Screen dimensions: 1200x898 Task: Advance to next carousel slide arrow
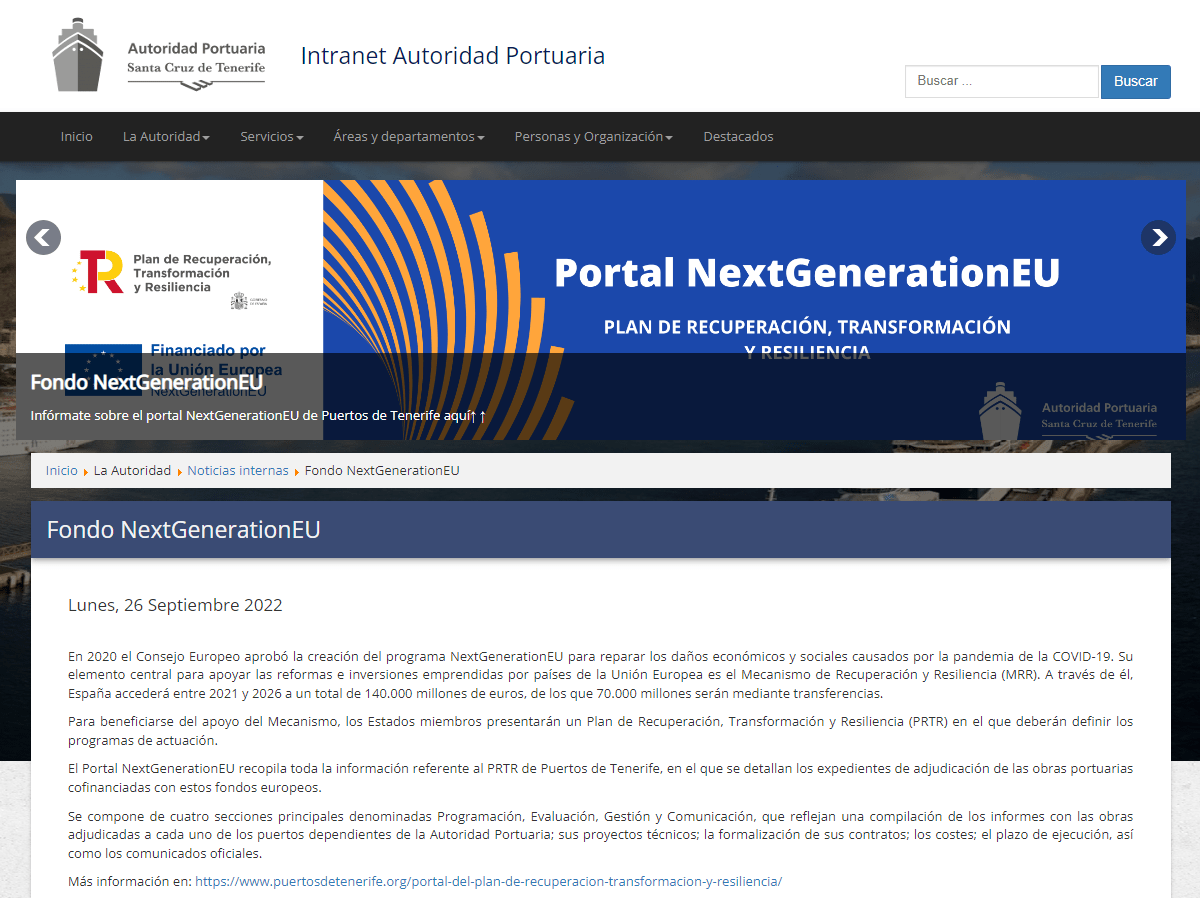[x=1158, y=238]
